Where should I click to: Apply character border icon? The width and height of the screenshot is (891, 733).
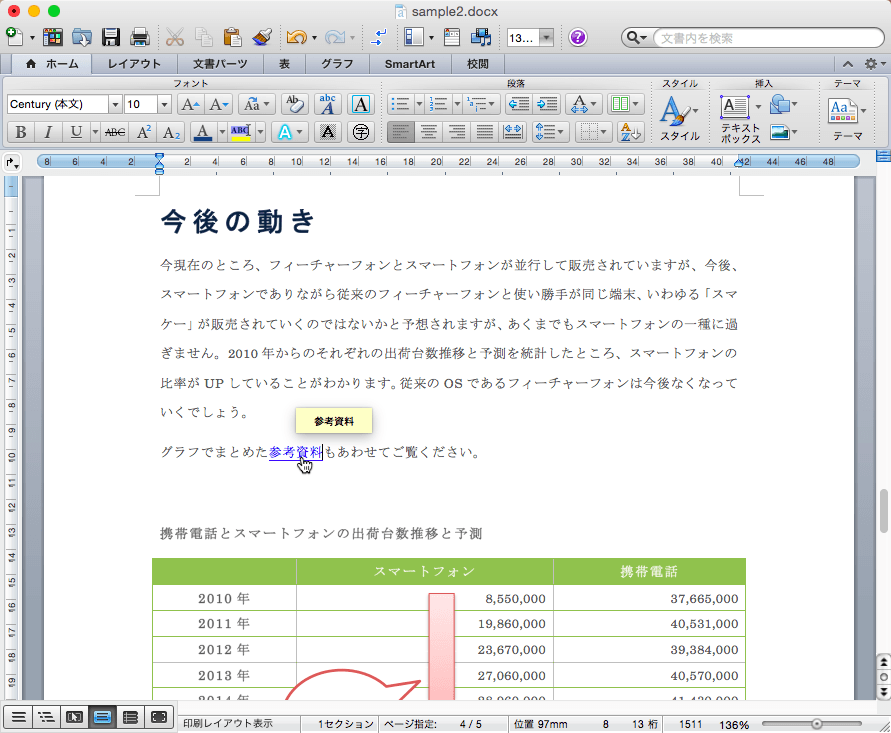click(x=361, y=104)
